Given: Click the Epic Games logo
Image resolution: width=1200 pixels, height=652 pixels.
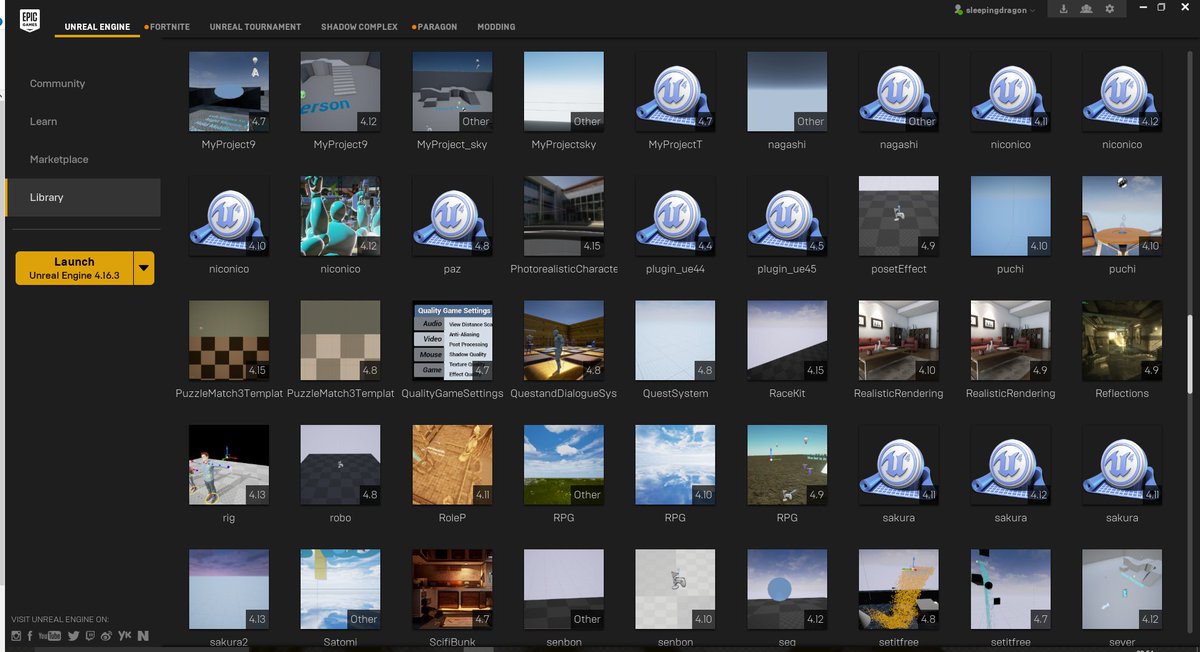Looking at the screenshot, I should (28, 21).
